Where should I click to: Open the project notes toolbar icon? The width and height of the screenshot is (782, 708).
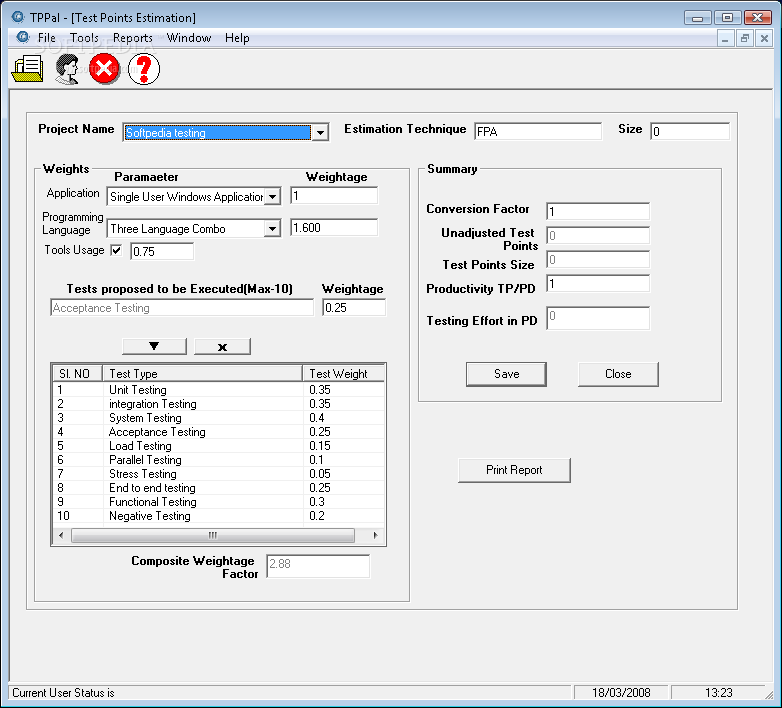click(x=27, y=68)
